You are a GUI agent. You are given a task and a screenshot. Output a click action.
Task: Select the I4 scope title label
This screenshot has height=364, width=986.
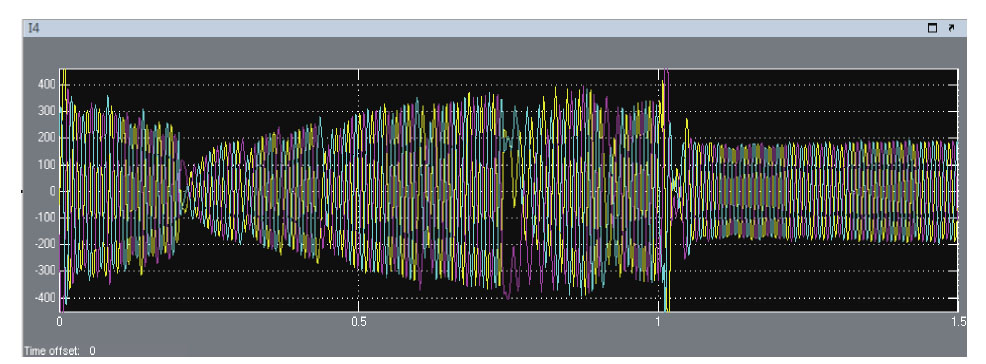(33, 28)
